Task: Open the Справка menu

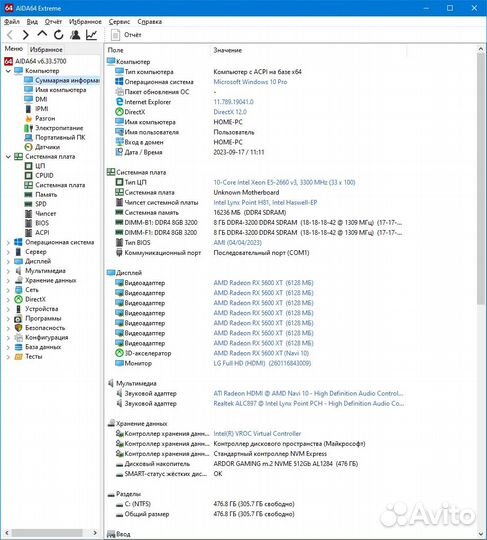Action: point(149,22)
